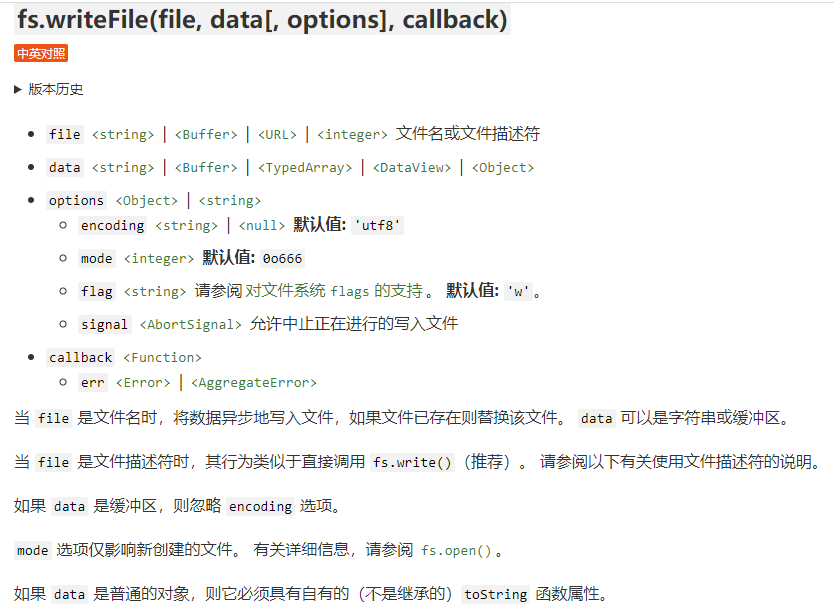
Task: Open the <AggregateError> type link
Action: click(253, 383)
